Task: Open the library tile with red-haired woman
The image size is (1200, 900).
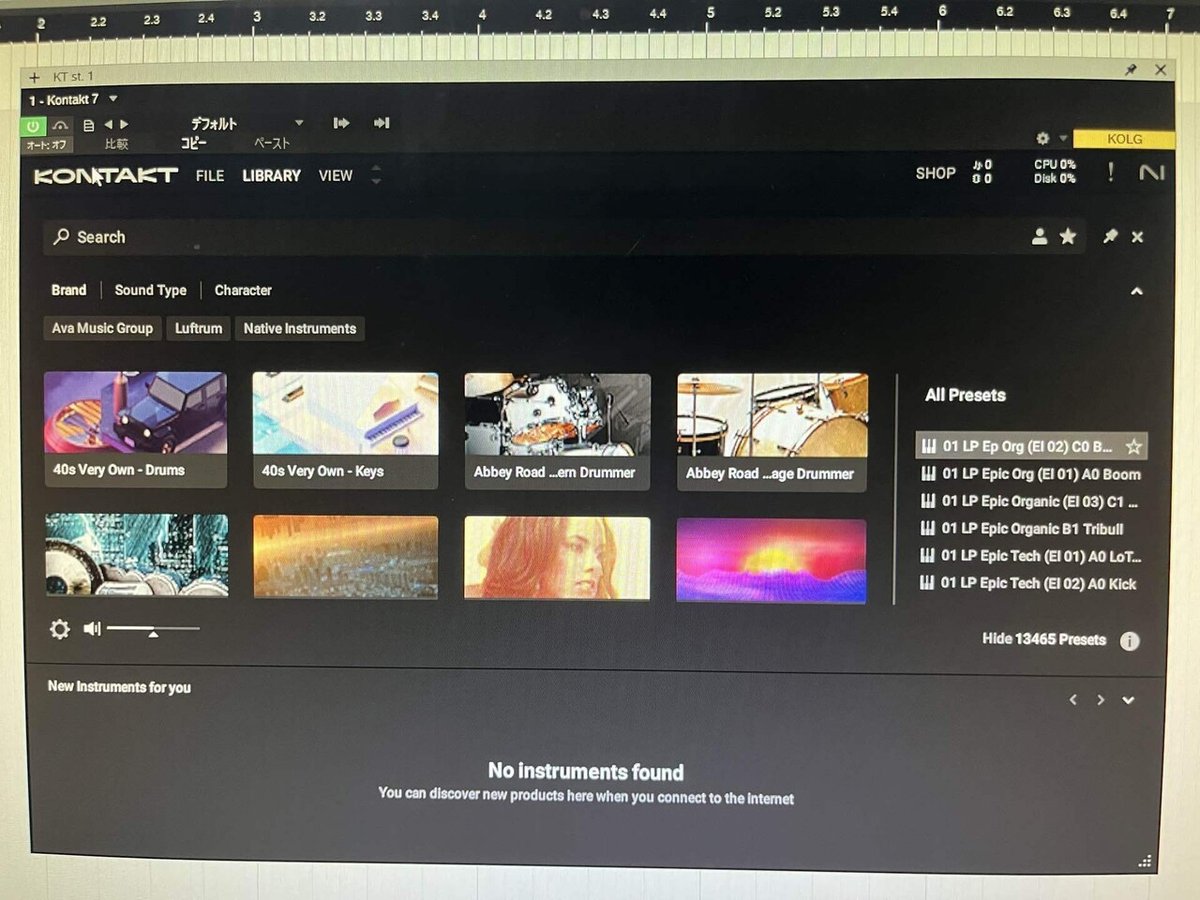Action: 557,557
